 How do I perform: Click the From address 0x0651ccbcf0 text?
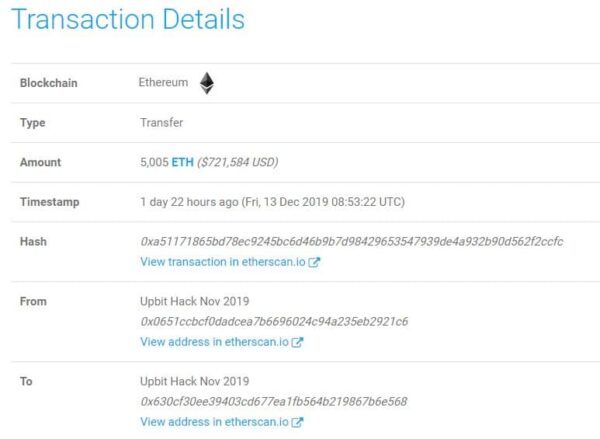coord(274,321)
